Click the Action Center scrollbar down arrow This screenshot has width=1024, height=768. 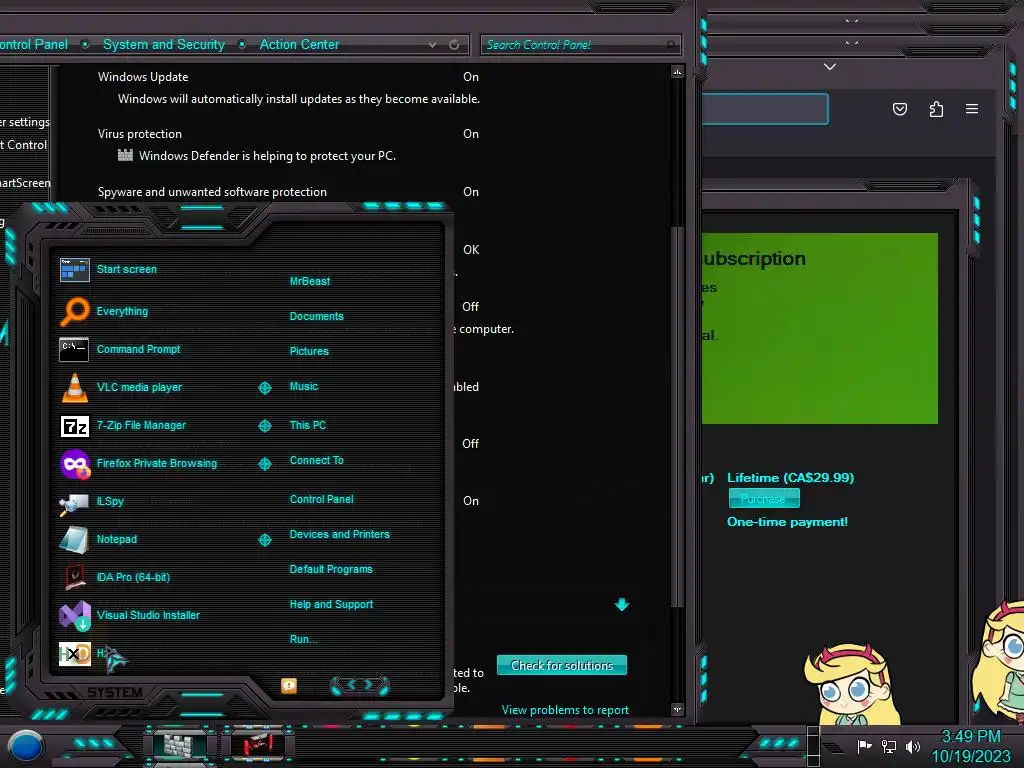677,709
